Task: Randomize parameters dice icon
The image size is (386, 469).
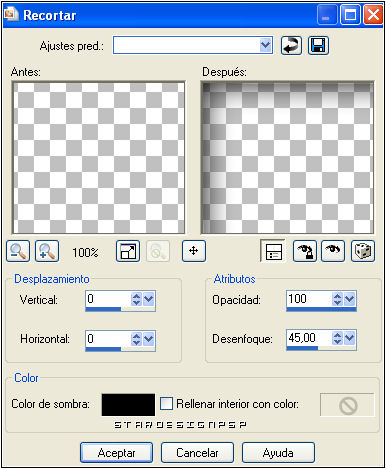Action: [363, 251]
